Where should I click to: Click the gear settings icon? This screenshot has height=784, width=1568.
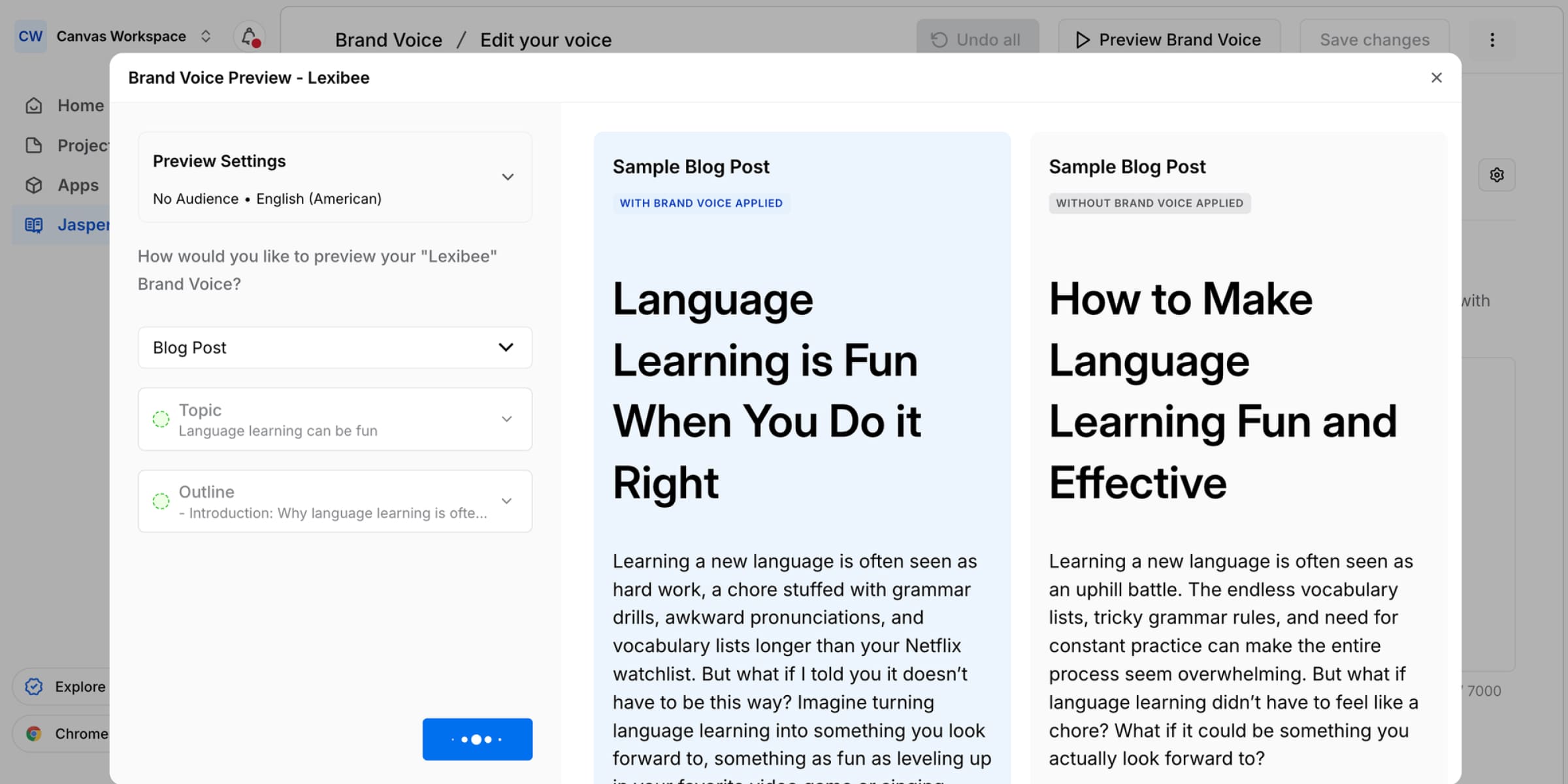click(x=1496, y=175)
